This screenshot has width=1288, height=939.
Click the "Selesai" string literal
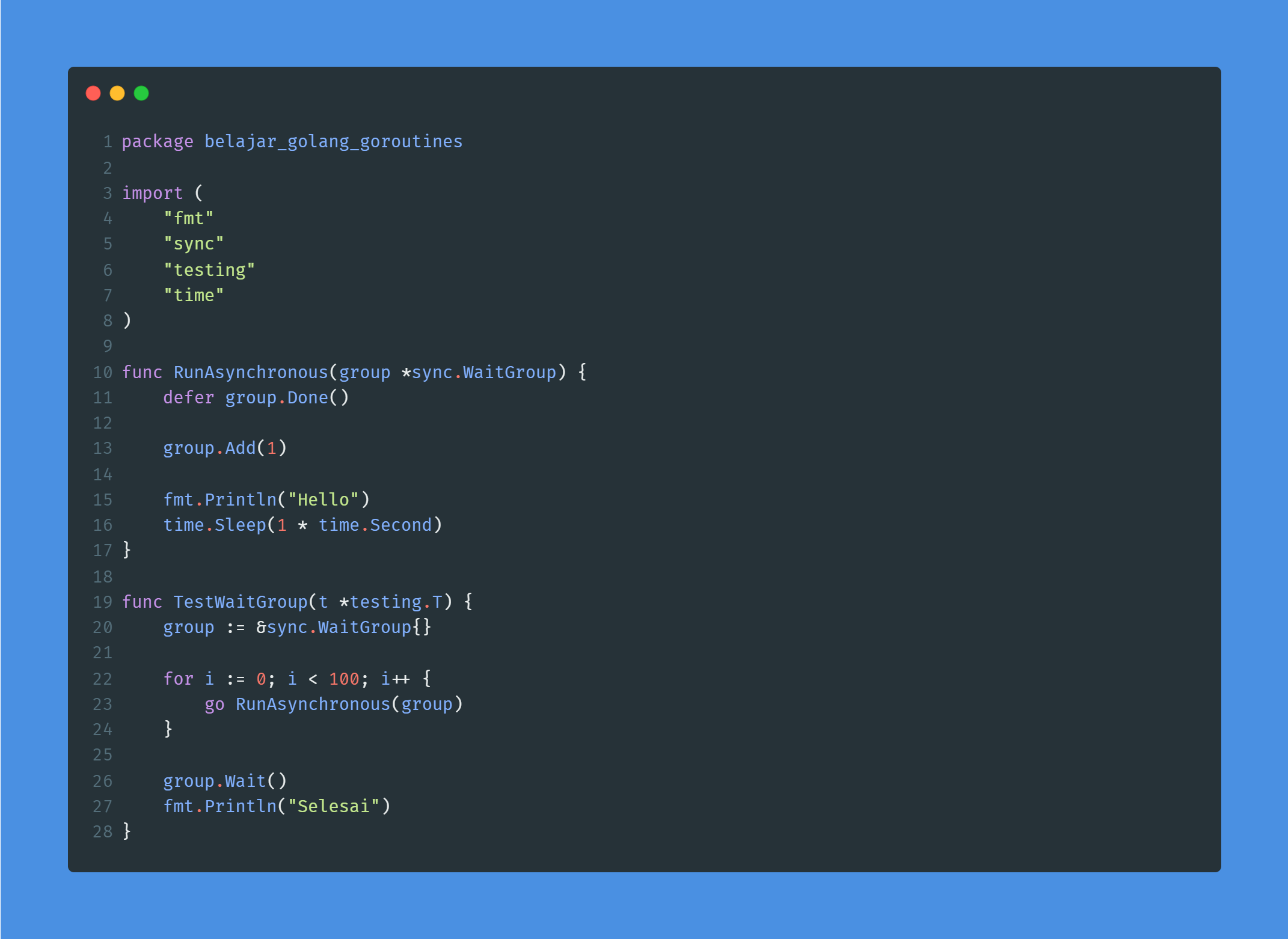334,806
